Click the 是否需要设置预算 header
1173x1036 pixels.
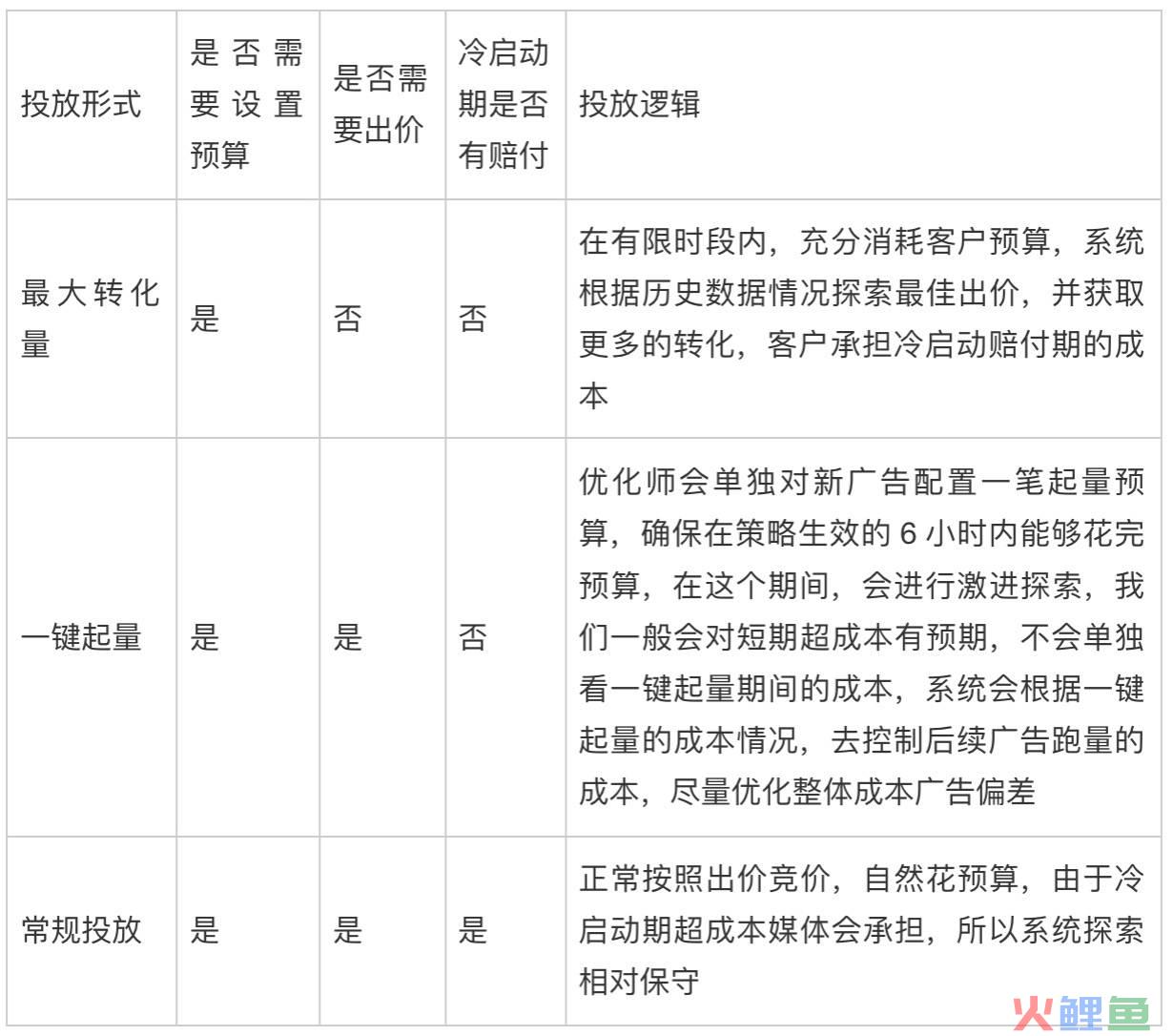click(x=247, y=104)
